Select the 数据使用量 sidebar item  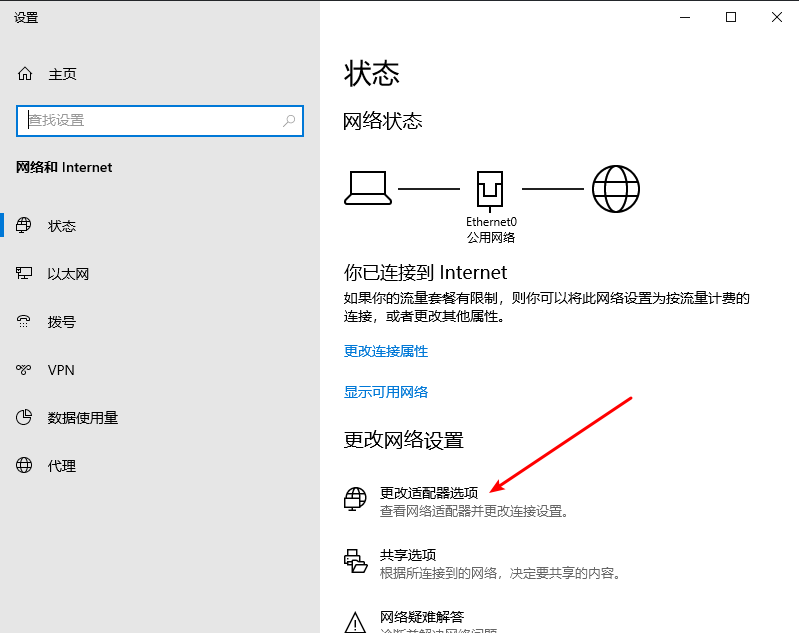tap(83, 418)
